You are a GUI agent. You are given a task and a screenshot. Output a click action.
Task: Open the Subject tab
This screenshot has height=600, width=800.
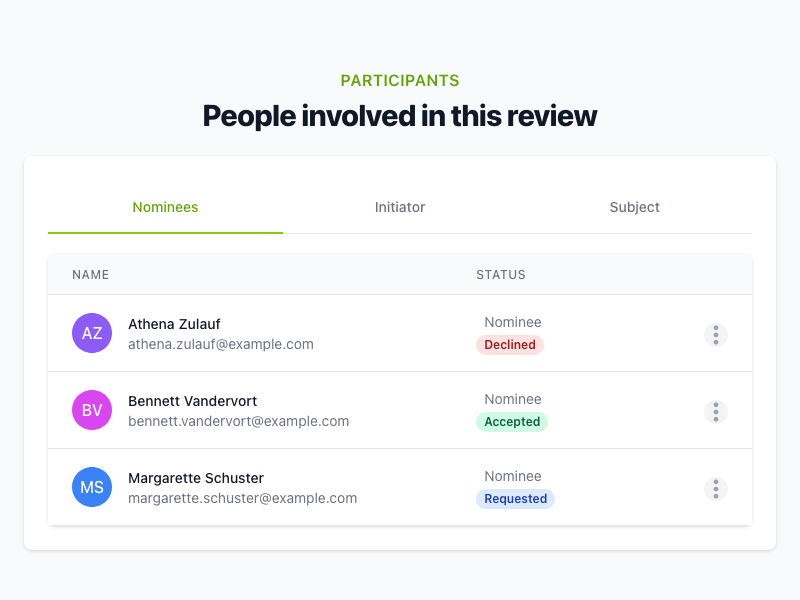tap(634, 208)
